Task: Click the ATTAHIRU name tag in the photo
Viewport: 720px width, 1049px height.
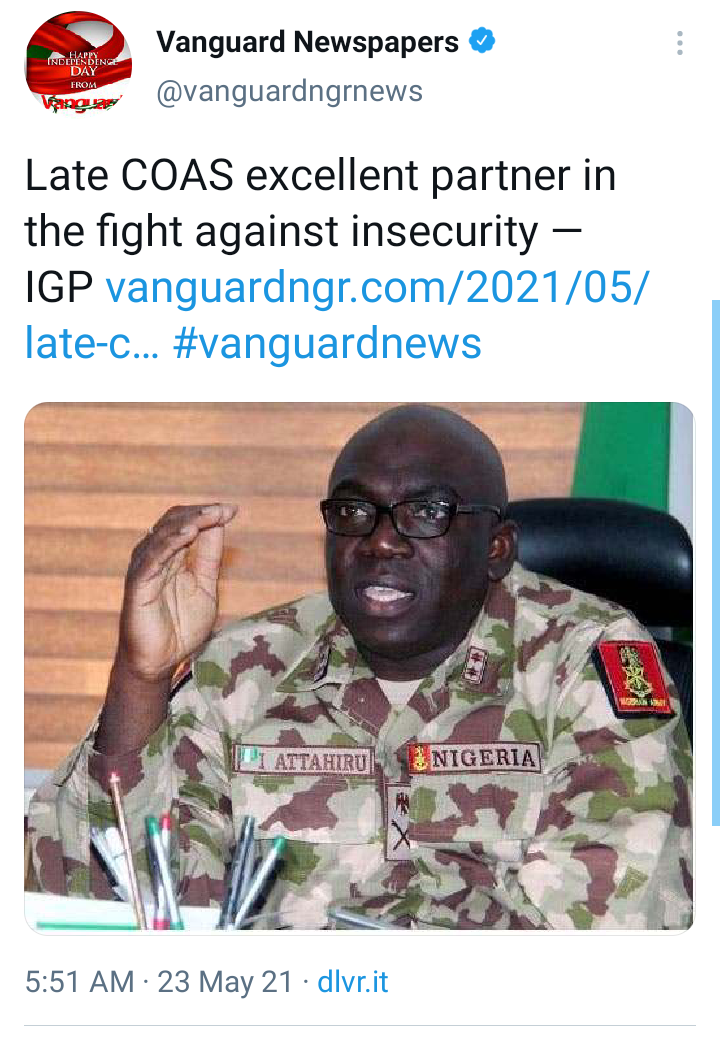Action: (x=302, y=761)
